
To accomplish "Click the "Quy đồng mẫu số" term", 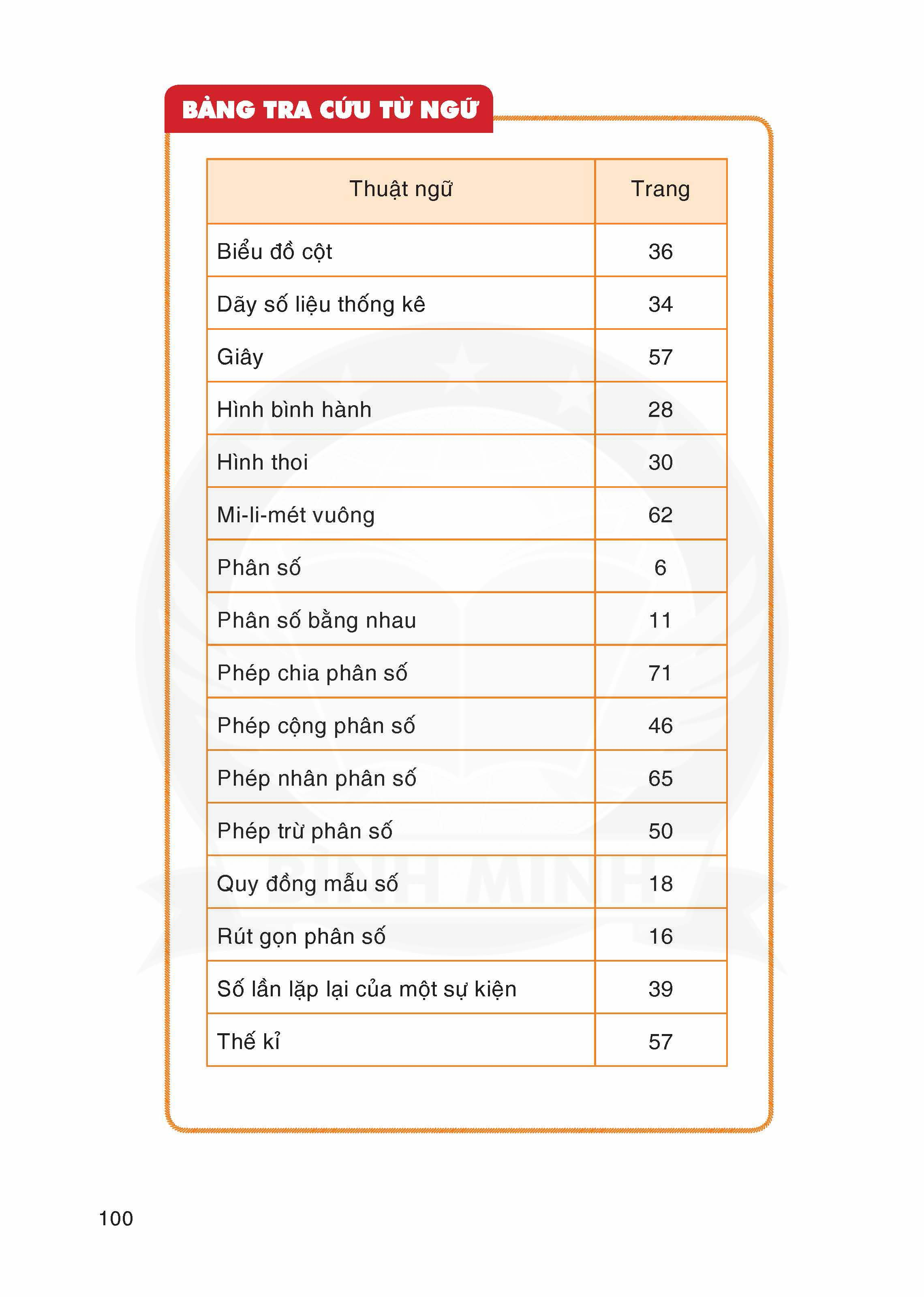I will point(307,883).
